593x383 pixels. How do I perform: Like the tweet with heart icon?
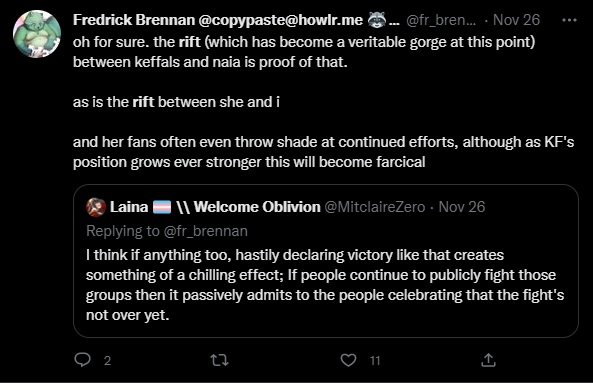[x=348, y=360]
